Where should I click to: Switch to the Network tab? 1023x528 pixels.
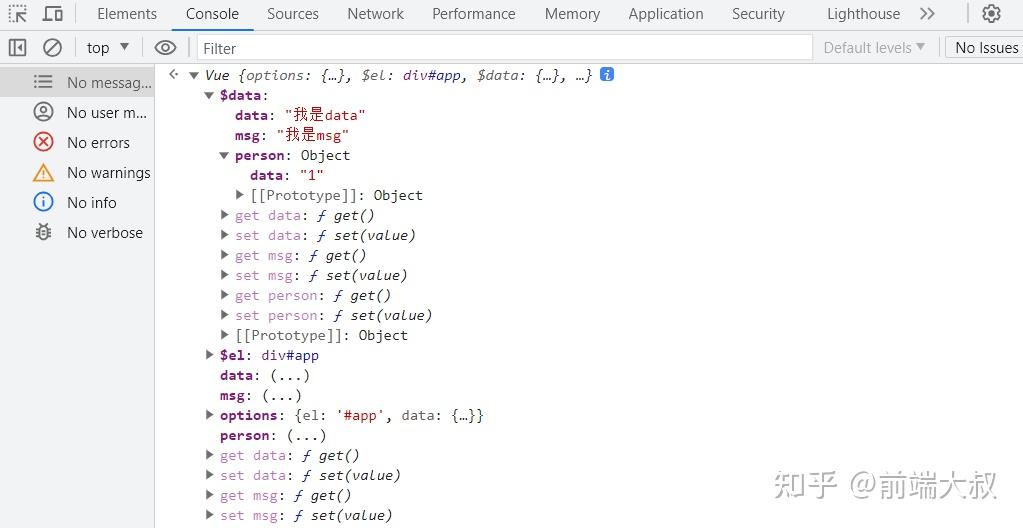375,14
